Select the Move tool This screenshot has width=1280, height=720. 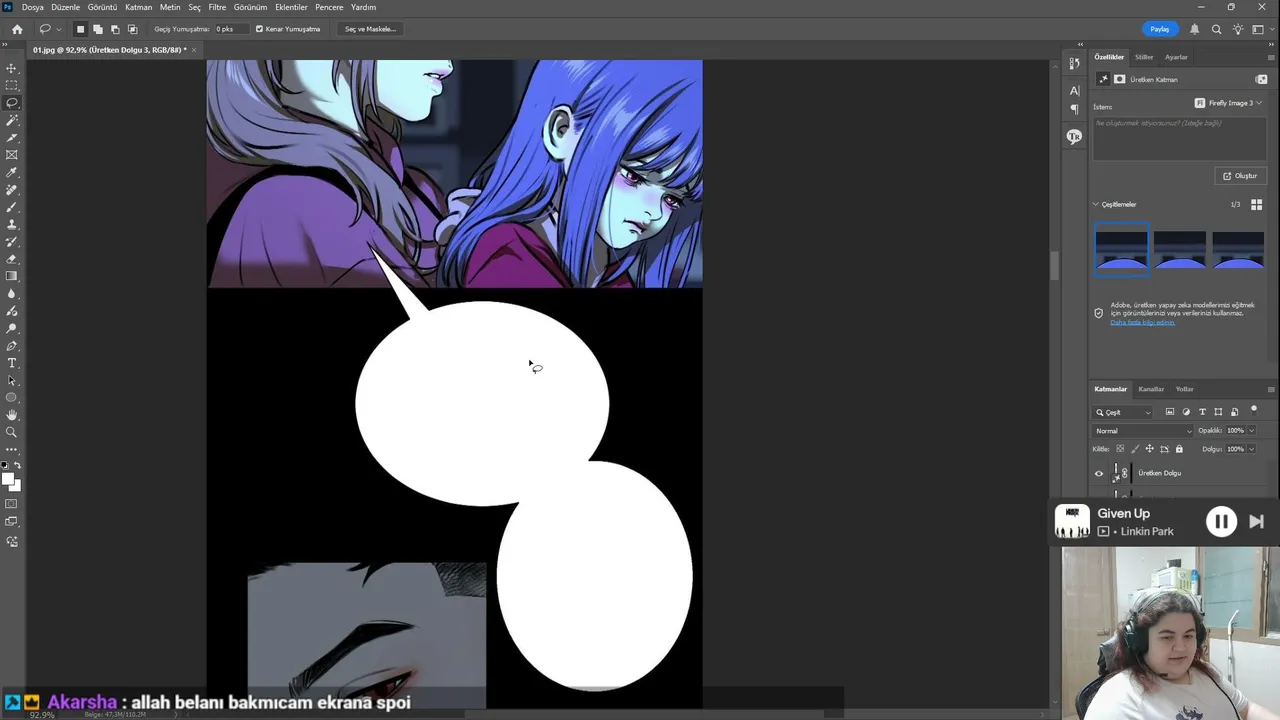(12, 68)
